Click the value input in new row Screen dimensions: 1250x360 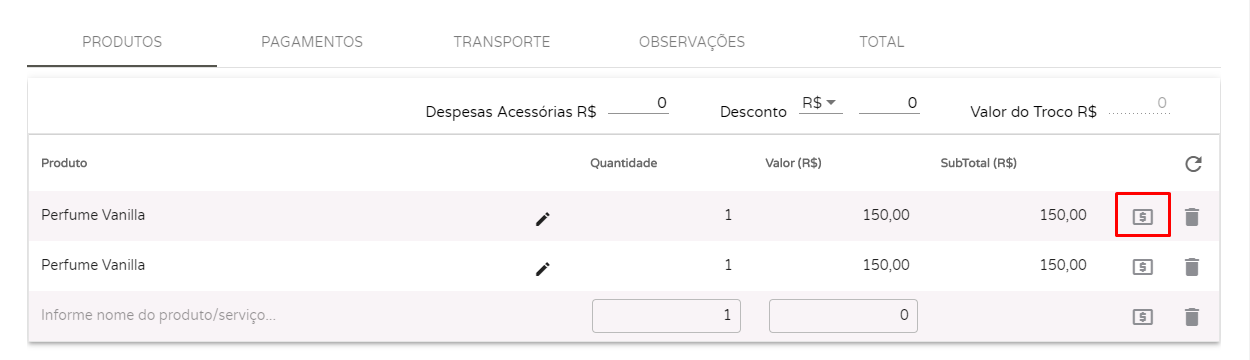pyautogui.click(x=843, y=315)
